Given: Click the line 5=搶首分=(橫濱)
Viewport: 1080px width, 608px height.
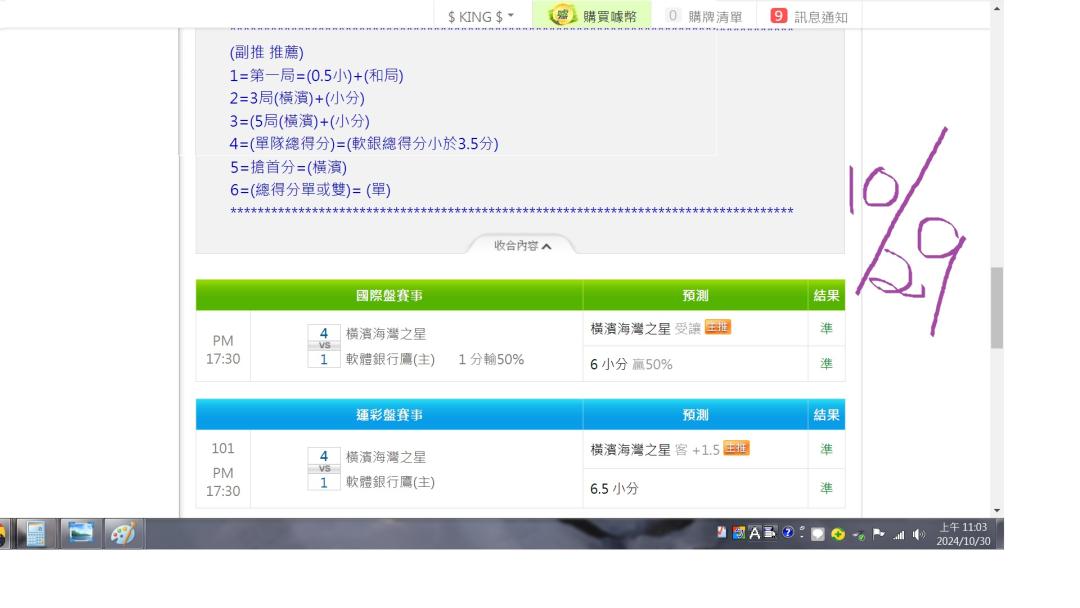Looking at the screenshot, I should [x=289, y=167].
